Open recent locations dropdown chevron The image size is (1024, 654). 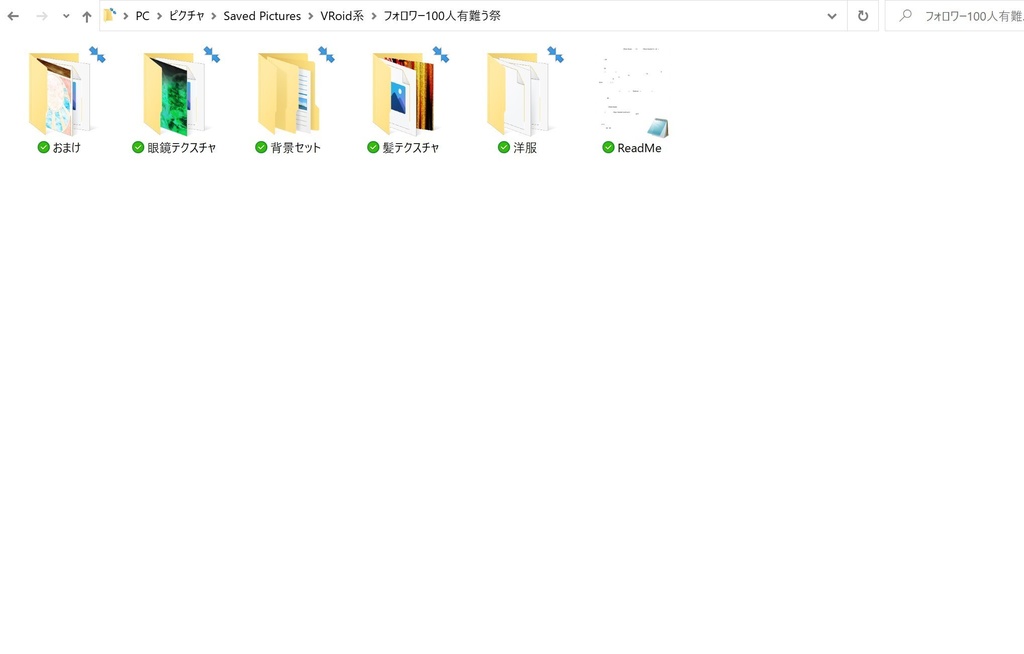click(66, 16)
